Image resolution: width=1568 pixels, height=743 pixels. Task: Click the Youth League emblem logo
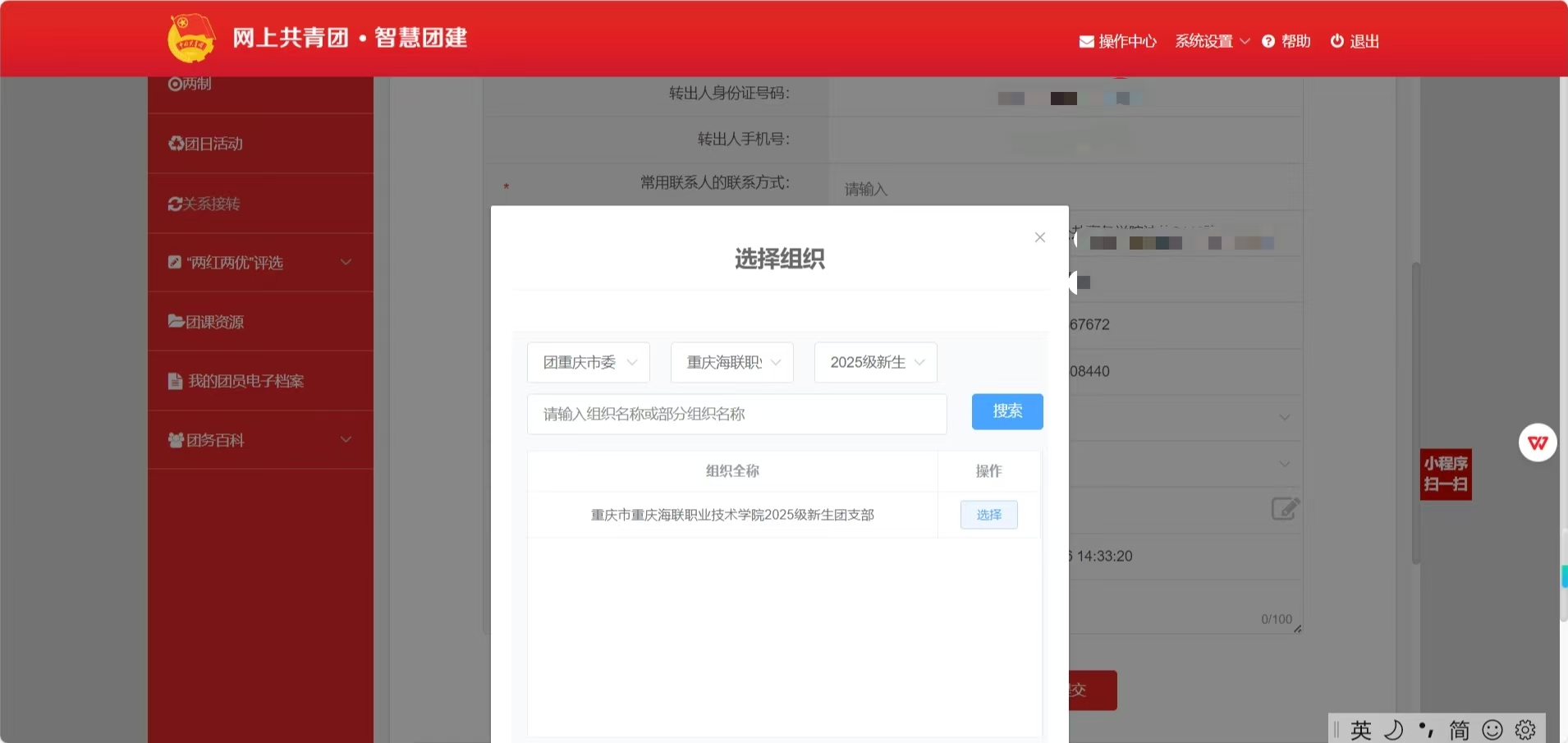click(190, 39)
